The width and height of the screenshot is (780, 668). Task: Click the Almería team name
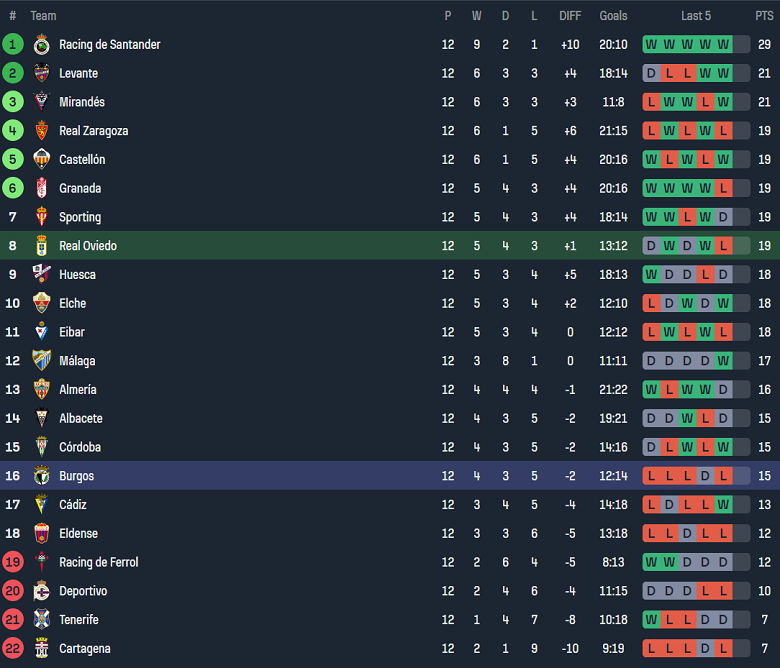click(78, 389)
